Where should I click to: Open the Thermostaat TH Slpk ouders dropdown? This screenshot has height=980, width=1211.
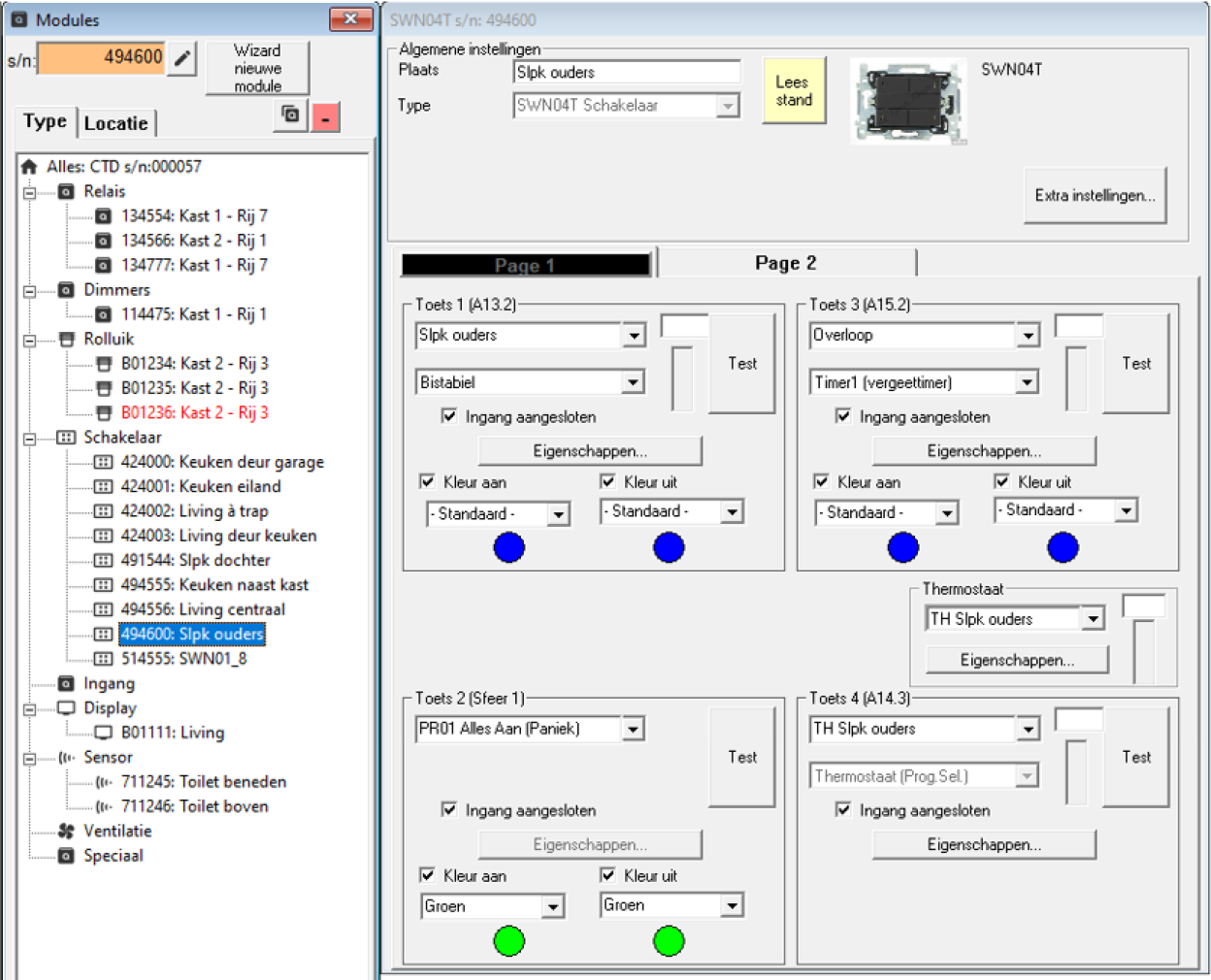coord(1094,618)
